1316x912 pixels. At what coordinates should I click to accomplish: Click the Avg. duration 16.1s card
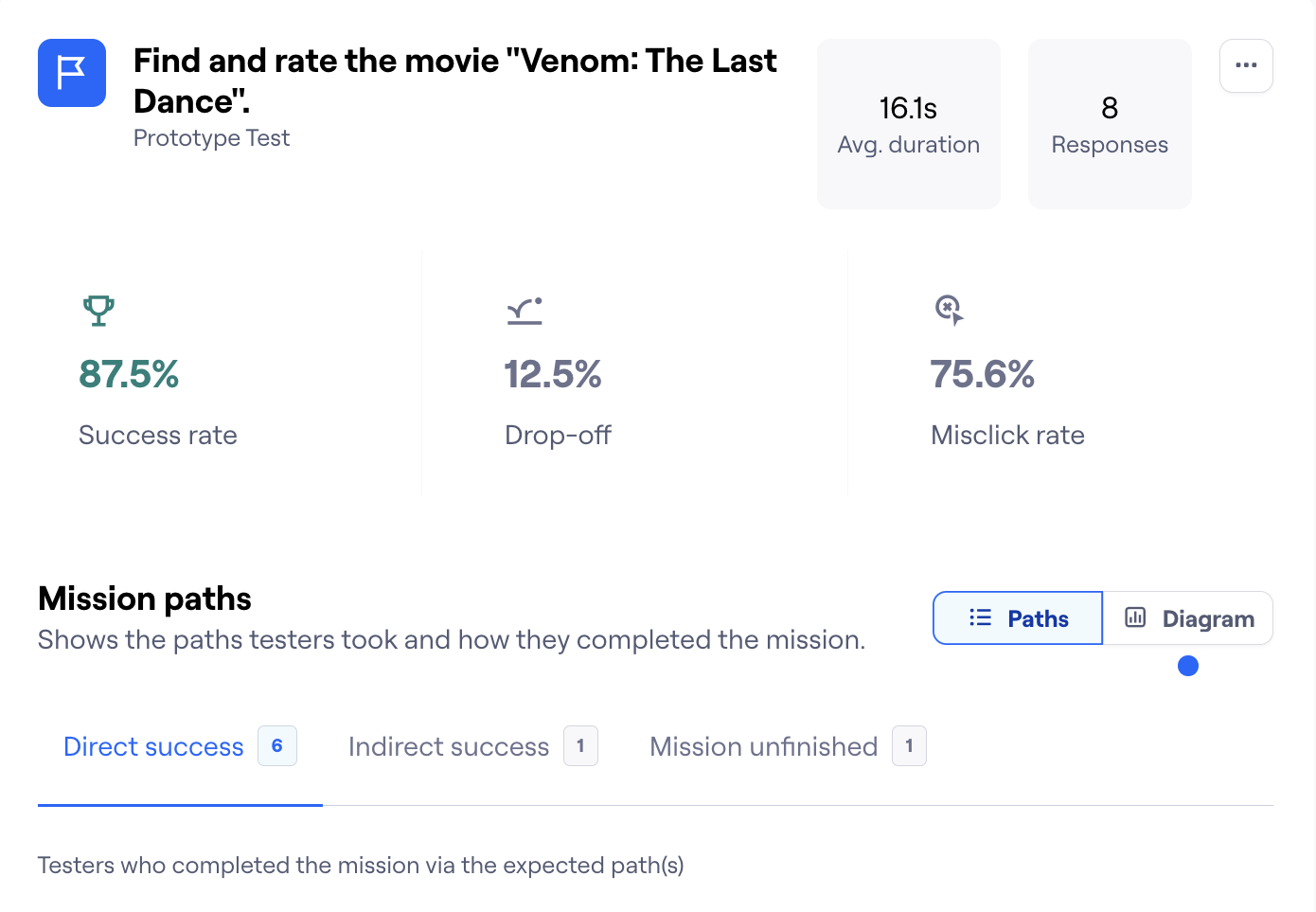click(909, 124)
